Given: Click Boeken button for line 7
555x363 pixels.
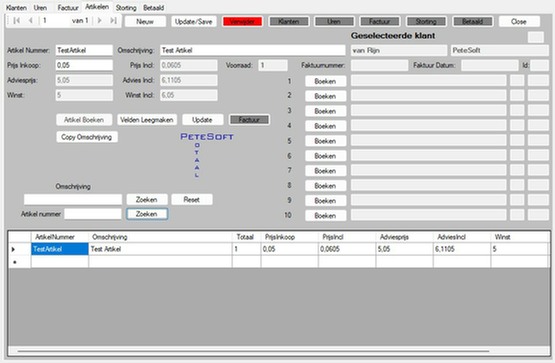Looking at the screenshot, I should [325, 171].
